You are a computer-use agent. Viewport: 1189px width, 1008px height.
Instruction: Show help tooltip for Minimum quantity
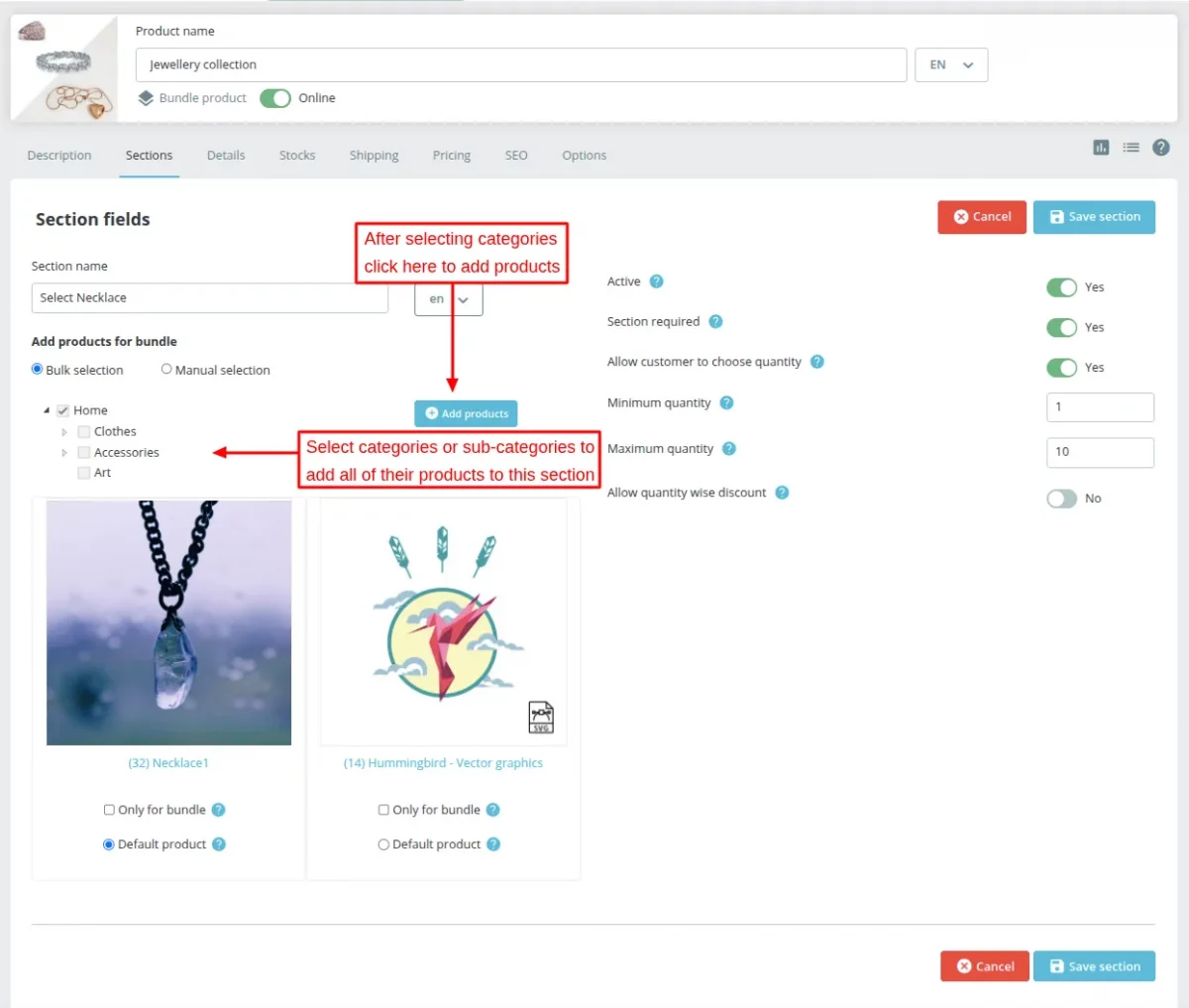coord(726,402)
